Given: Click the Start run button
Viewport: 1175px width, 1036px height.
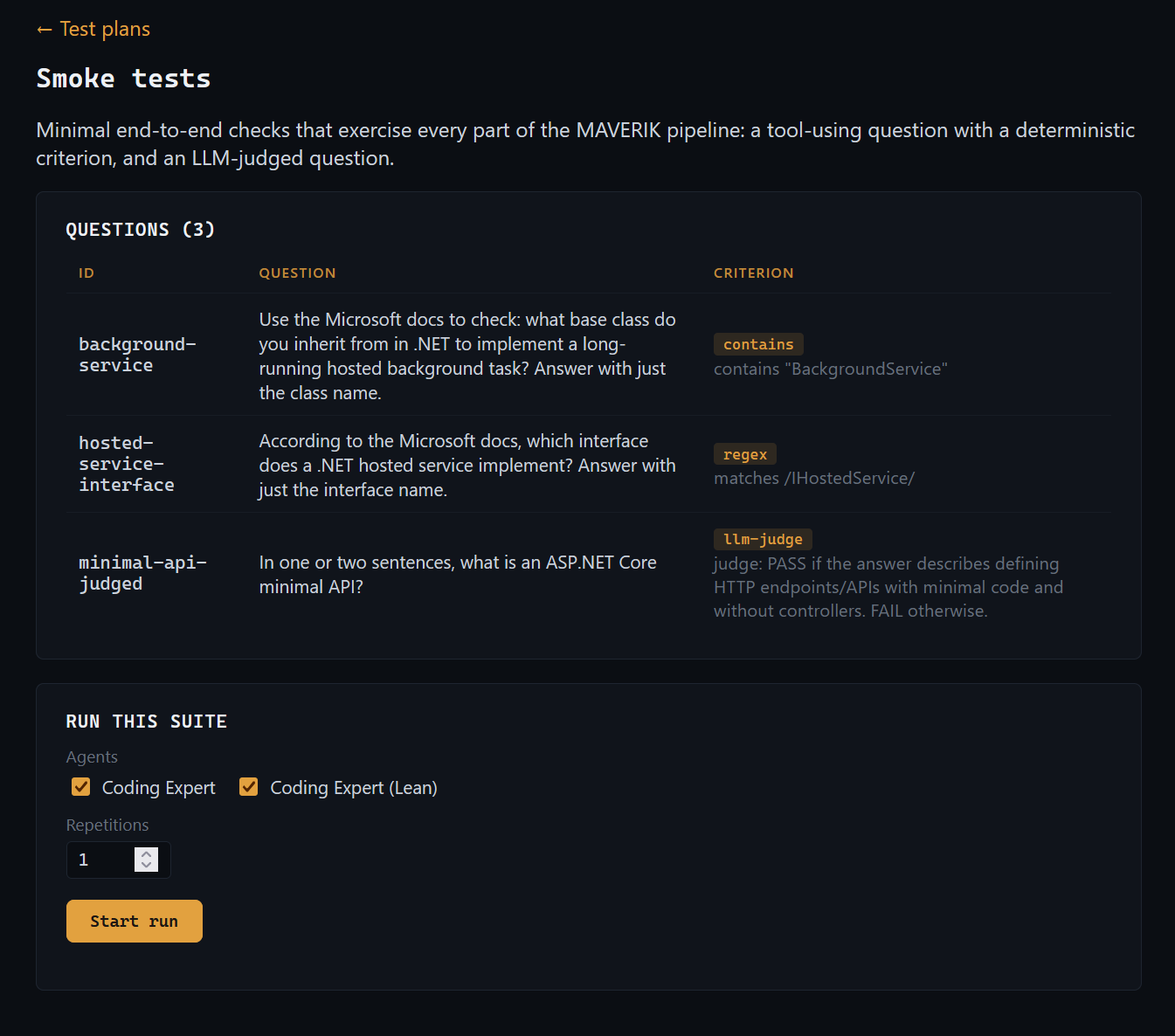Looking at the screenshot, I should tap(135, 921).
